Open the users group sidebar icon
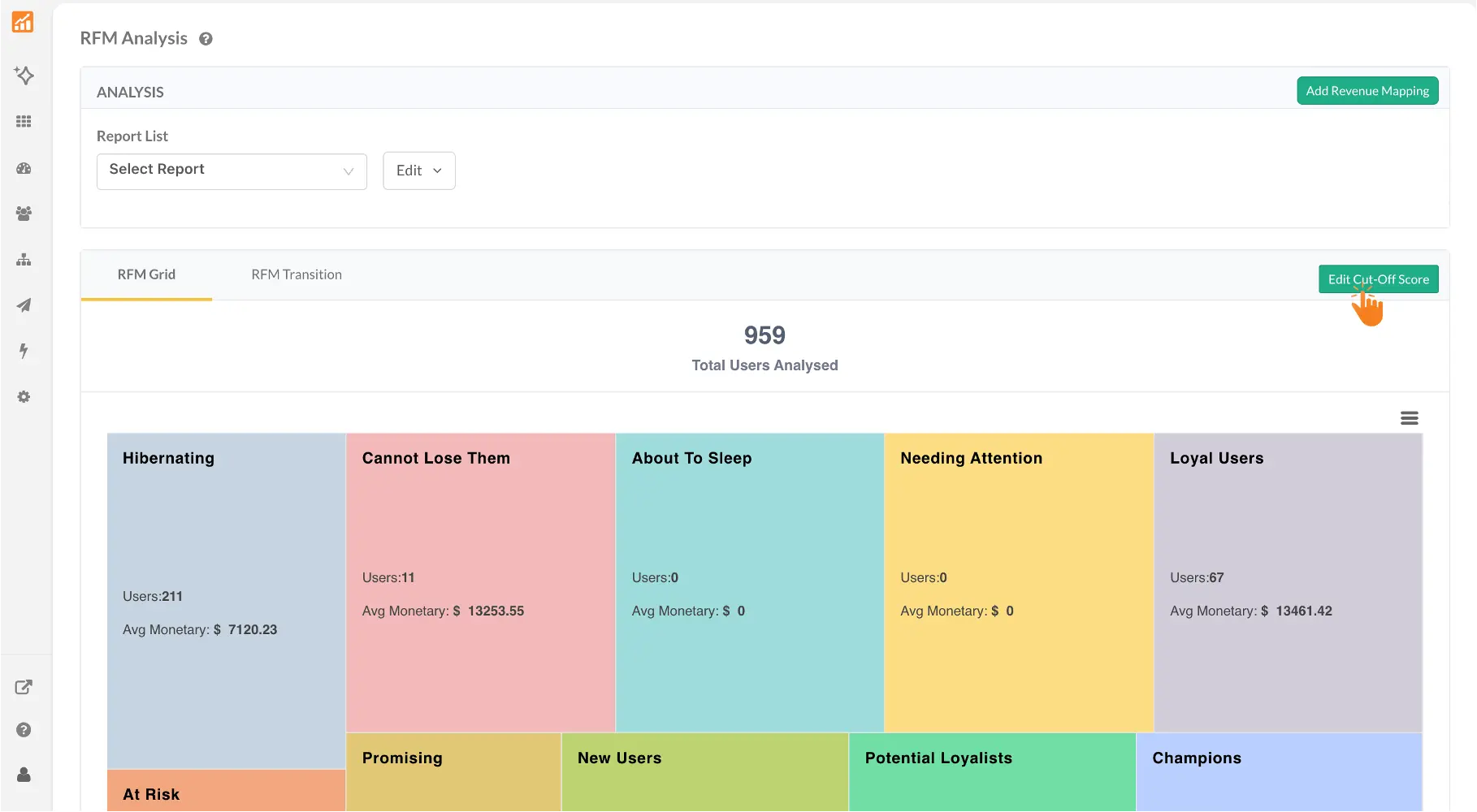Image resolution: width=1477 pixels, height=812 pixels. [x=24, y=214]
